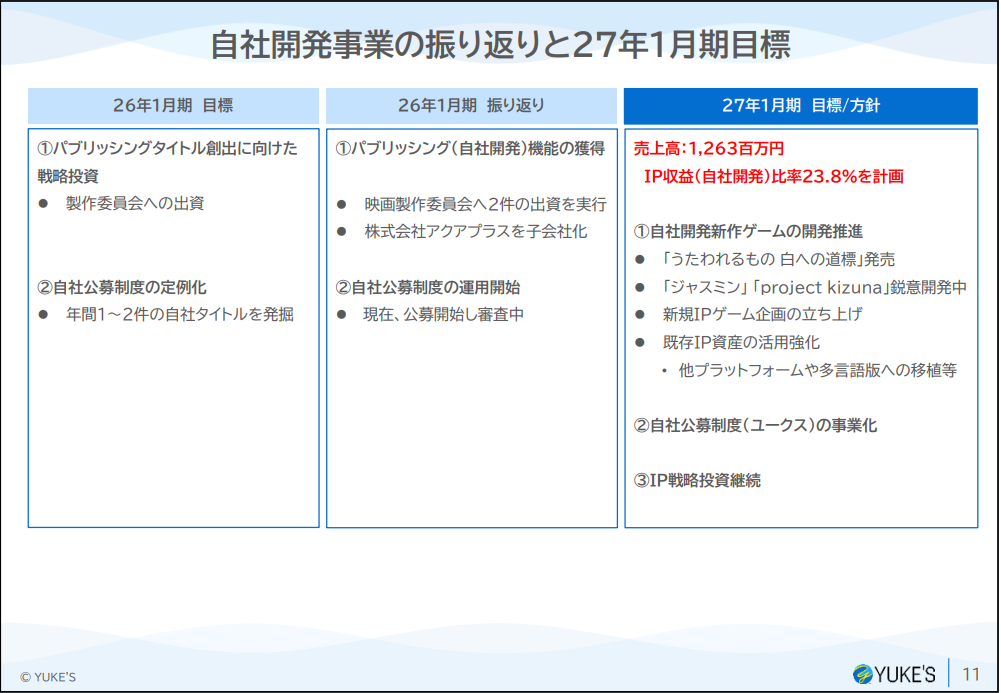Select the 26年1月期 振り返り column header
The height and width of the screenshot is (693, 1001).
471,105
